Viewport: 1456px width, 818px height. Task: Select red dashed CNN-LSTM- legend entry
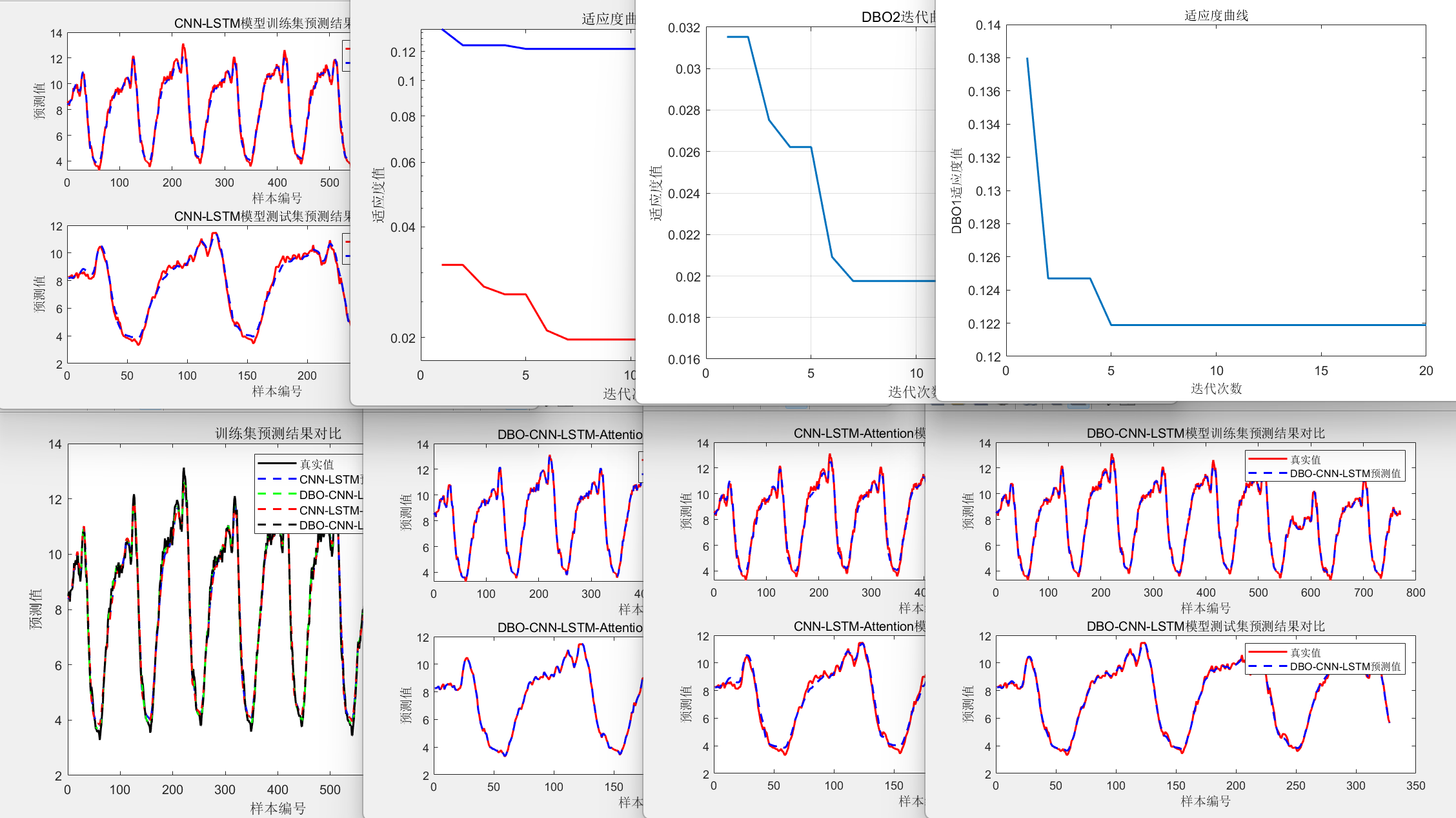330,510
